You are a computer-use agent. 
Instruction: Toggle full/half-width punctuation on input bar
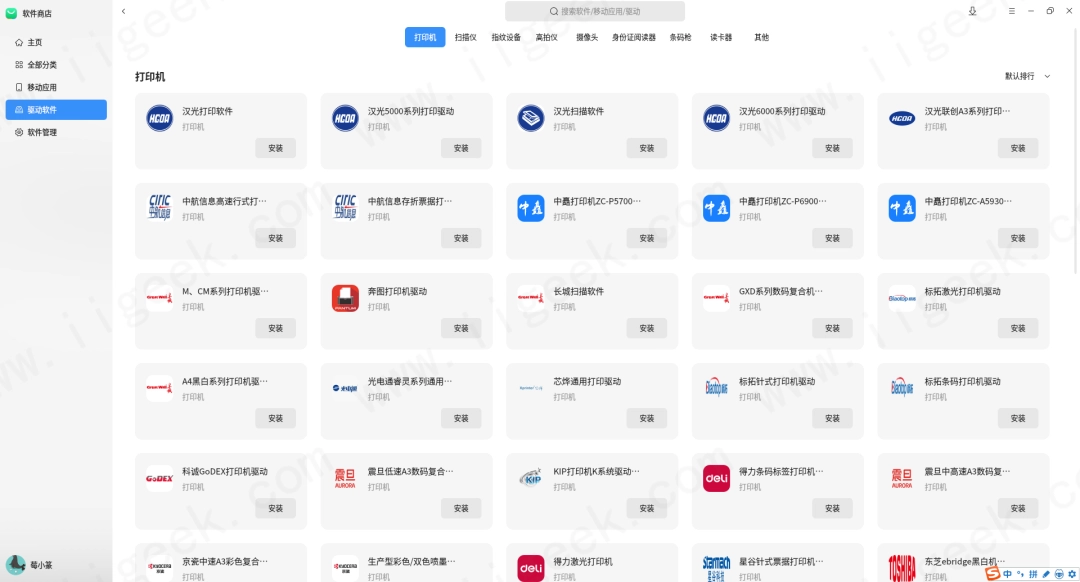[x=1019, y=574]
